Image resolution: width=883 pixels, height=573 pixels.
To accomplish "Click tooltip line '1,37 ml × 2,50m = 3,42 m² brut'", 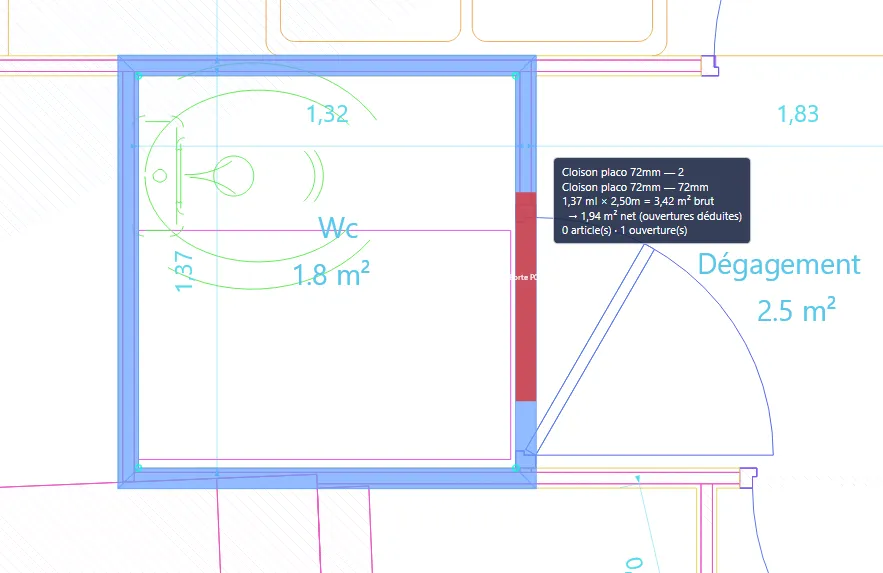I will [638, 201].
